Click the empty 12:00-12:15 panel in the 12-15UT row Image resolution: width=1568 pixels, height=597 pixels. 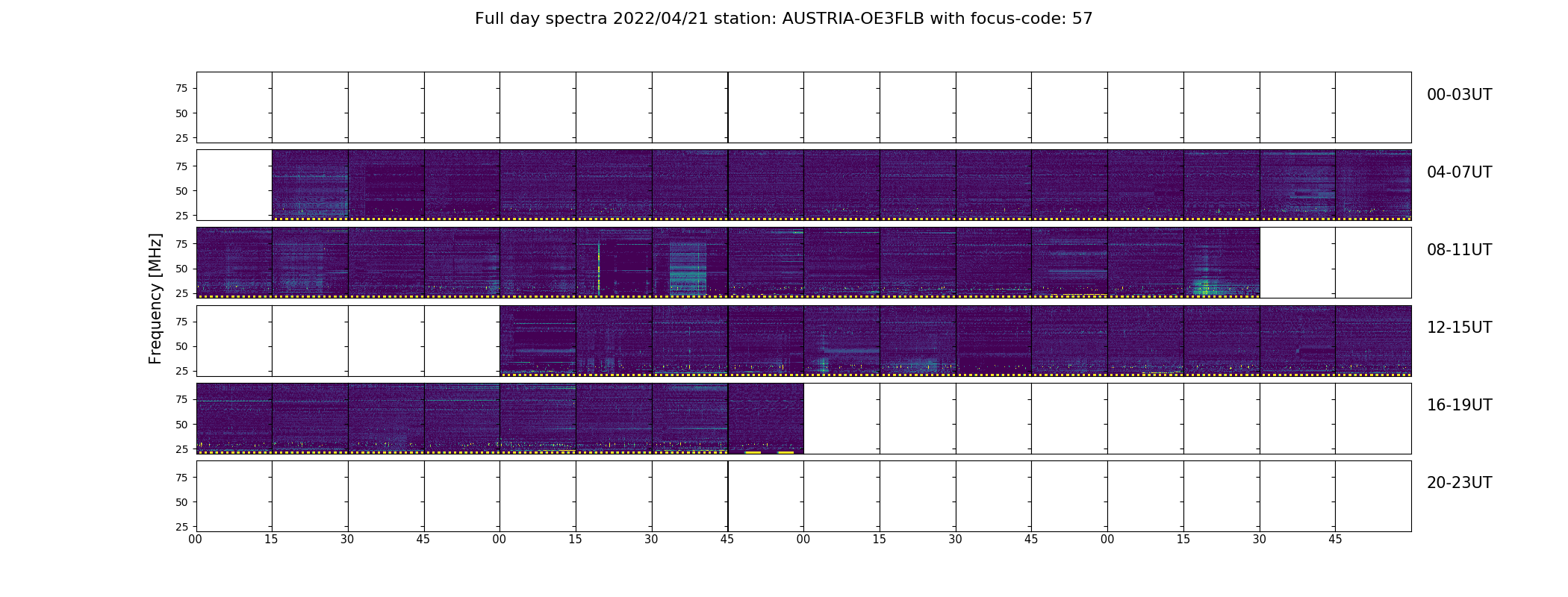click(x=234, y=340)
